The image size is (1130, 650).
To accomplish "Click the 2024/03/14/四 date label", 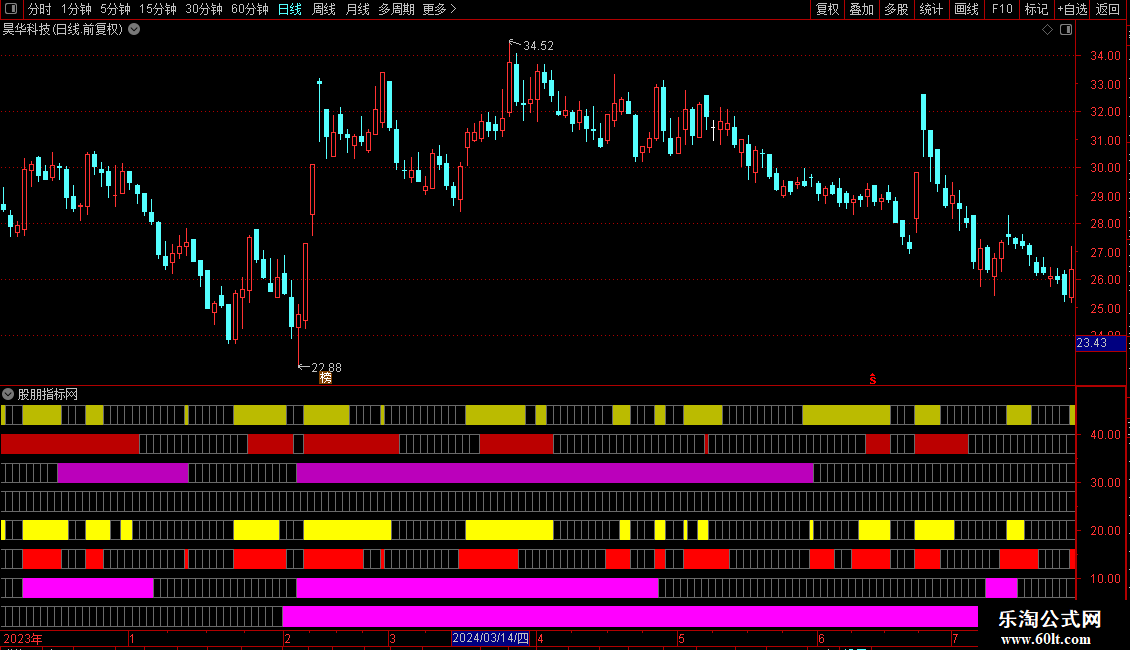I will [x=491, y=638].
